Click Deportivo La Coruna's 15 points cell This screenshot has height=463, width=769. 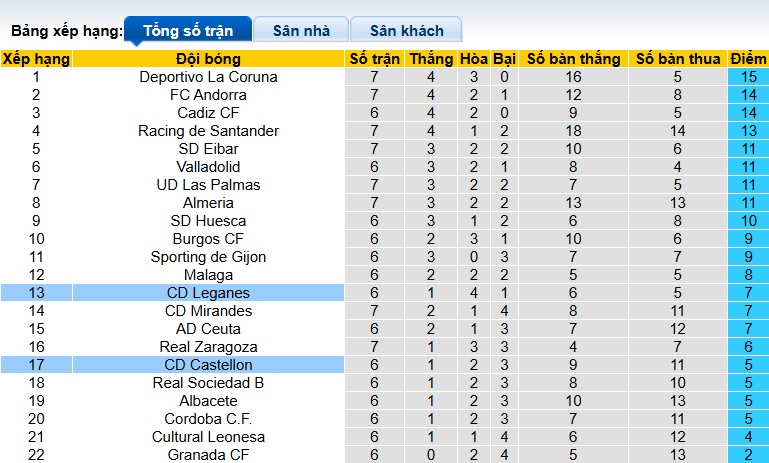tap(748, 77)
